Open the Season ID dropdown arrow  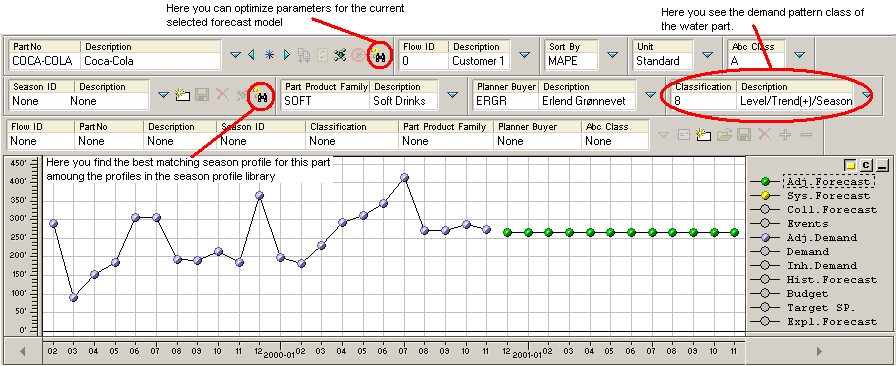point(163,95)
